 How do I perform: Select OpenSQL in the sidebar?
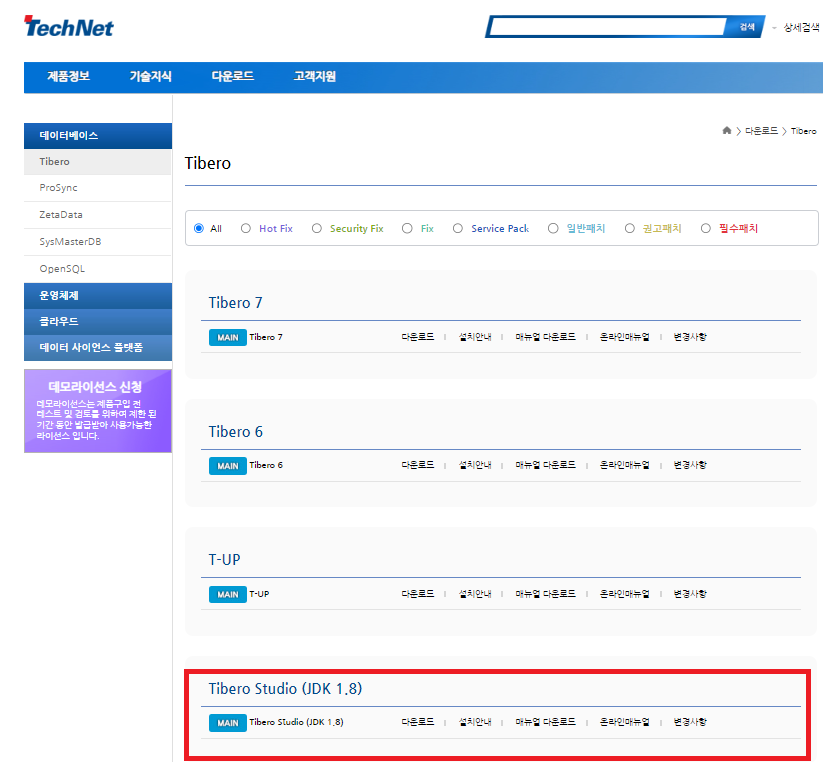(x=98, y=269)
